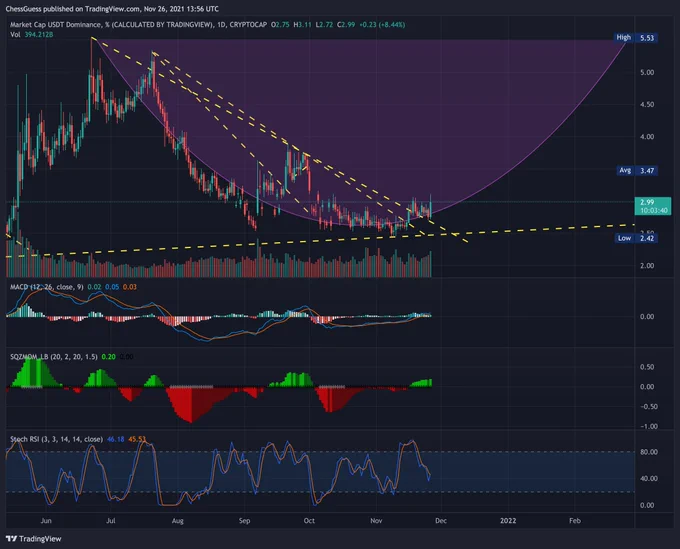Click the 2.00 price axis value
Screen dimensions: 680x549
point(647,265)
